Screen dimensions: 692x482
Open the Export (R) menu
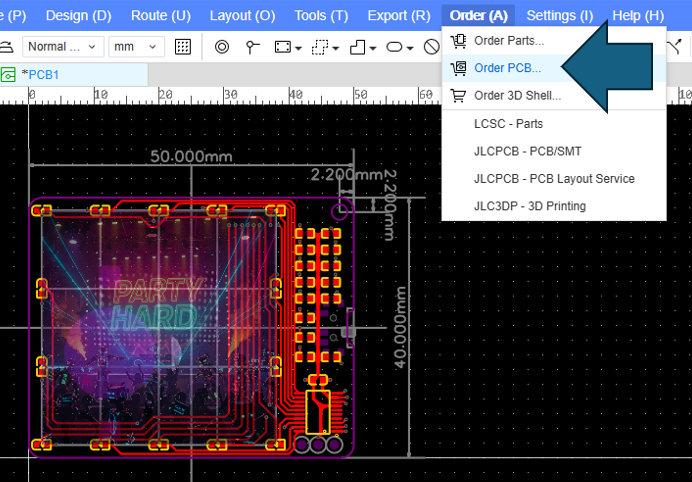point(399,16)
